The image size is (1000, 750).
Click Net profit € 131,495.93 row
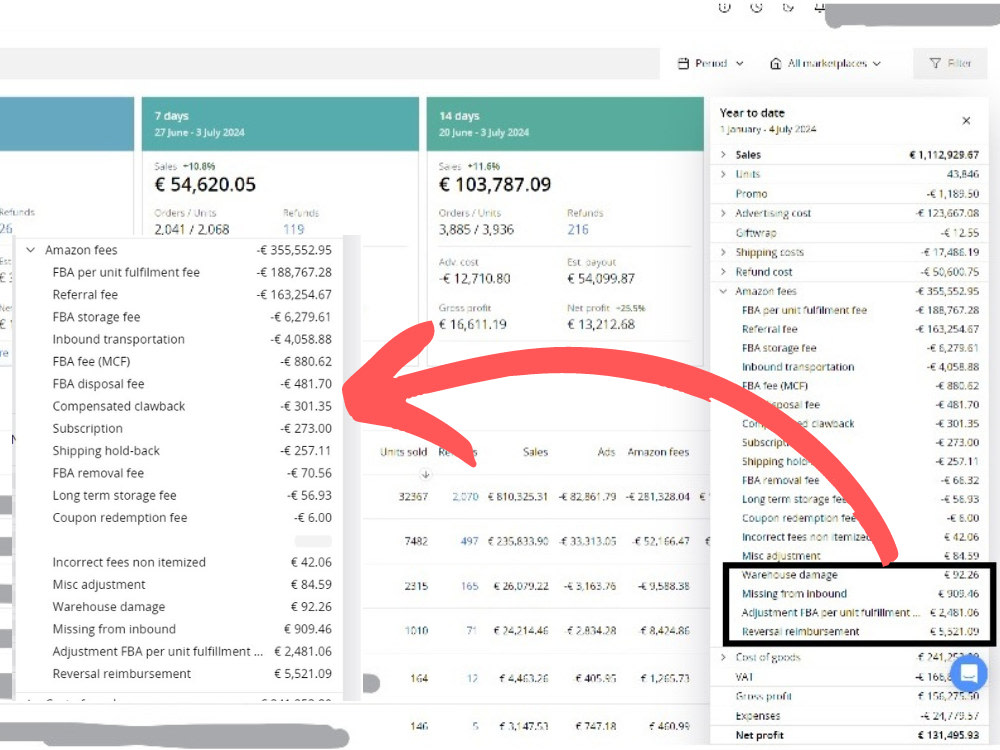tap(849, 735)
